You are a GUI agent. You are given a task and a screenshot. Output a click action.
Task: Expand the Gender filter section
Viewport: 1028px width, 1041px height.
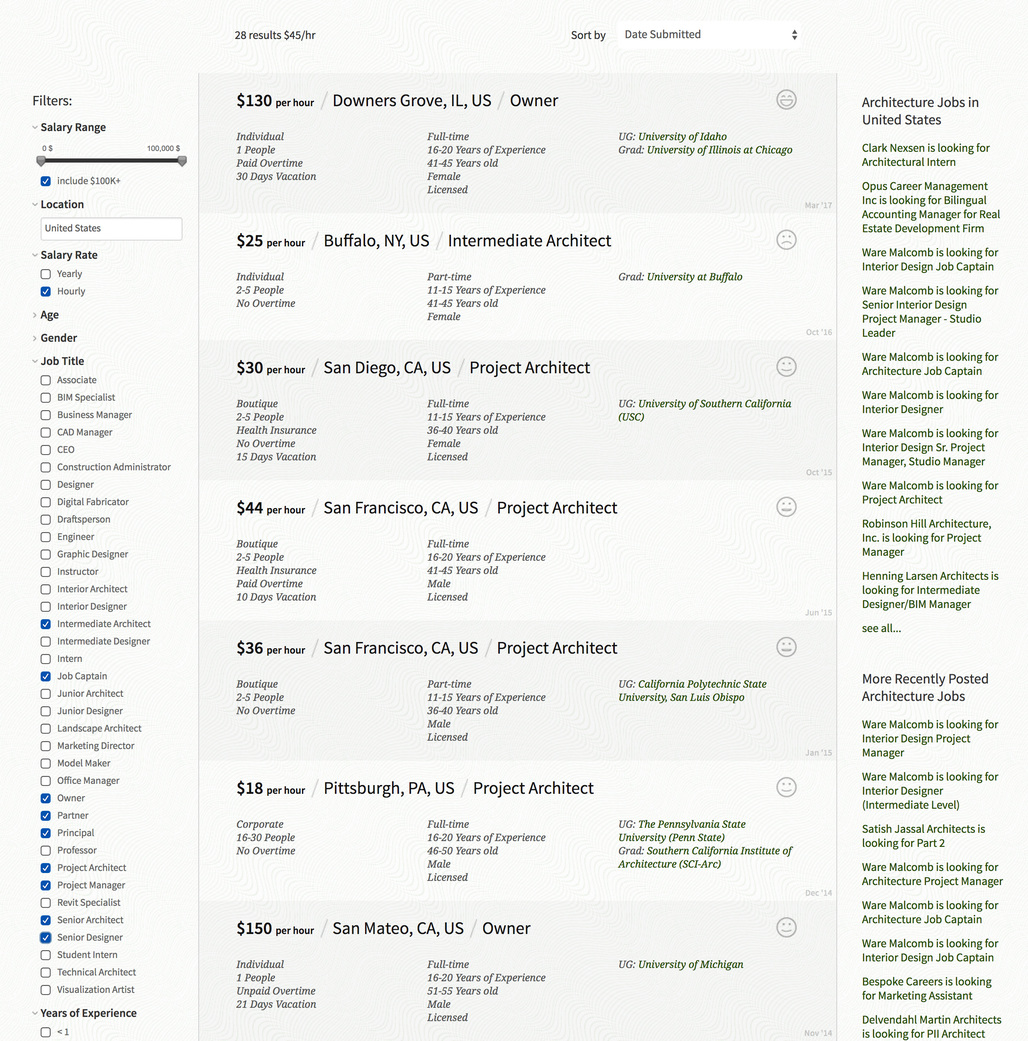58,338
